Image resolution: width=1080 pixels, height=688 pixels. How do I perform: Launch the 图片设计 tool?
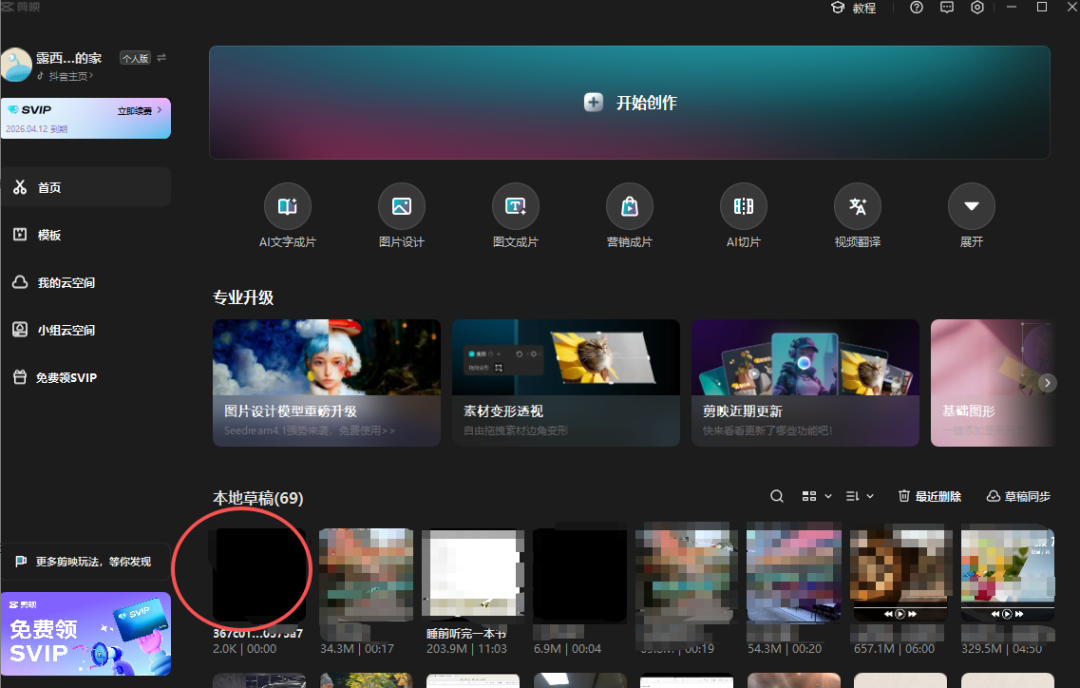click(x=401, y=207)
